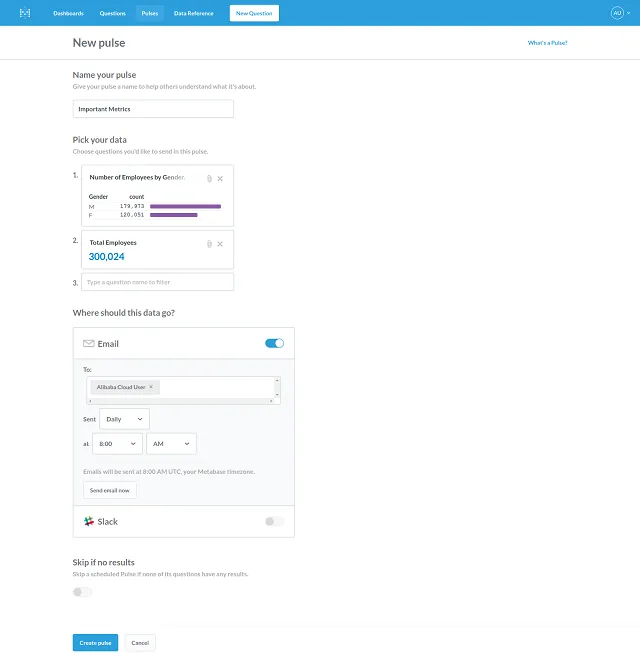Viewport: 640px width, 661px height.
Task: Go to Questions in top navigation
Action: (x=113, y=13)
